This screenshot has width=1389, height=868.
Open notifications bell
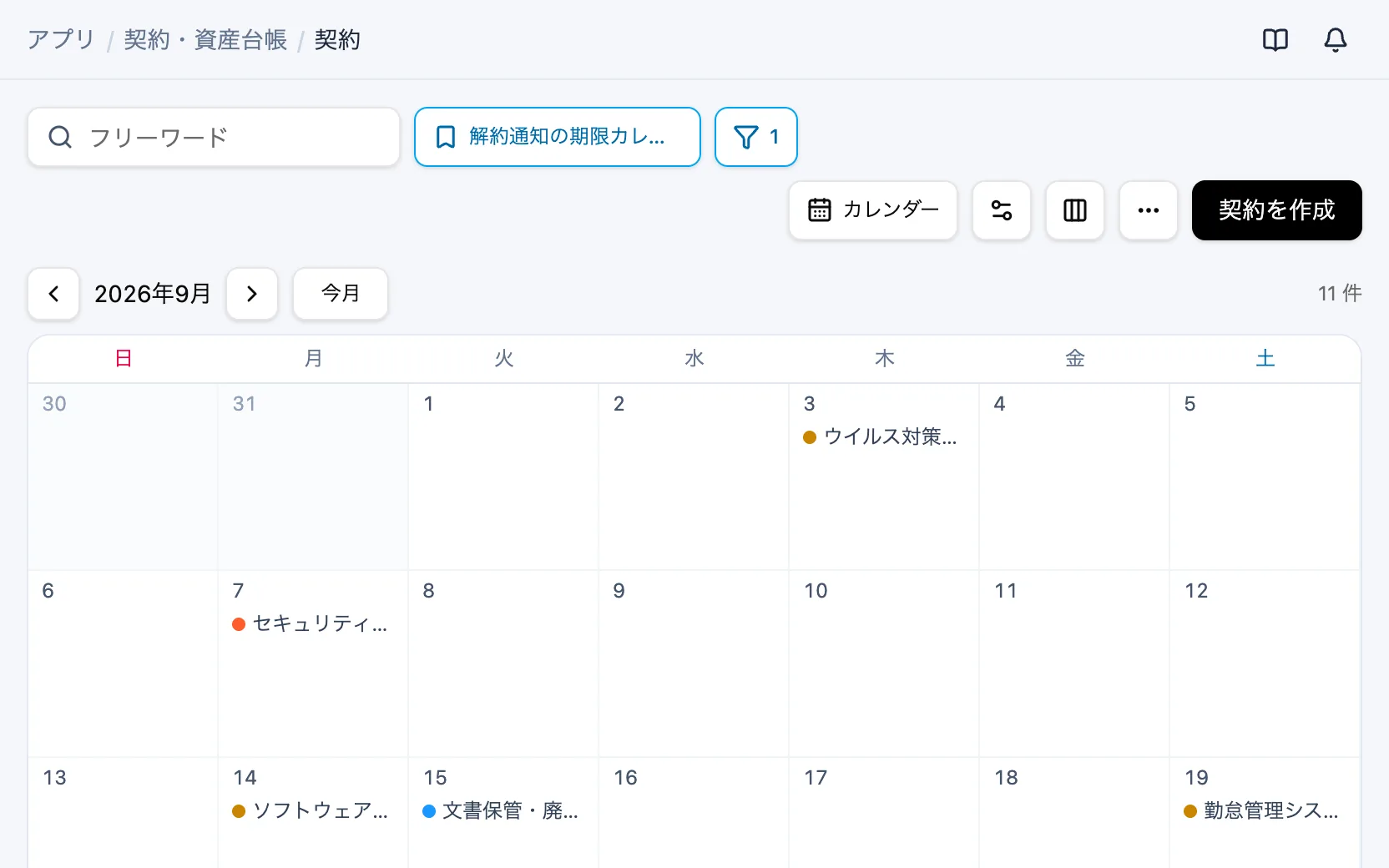1336,40
